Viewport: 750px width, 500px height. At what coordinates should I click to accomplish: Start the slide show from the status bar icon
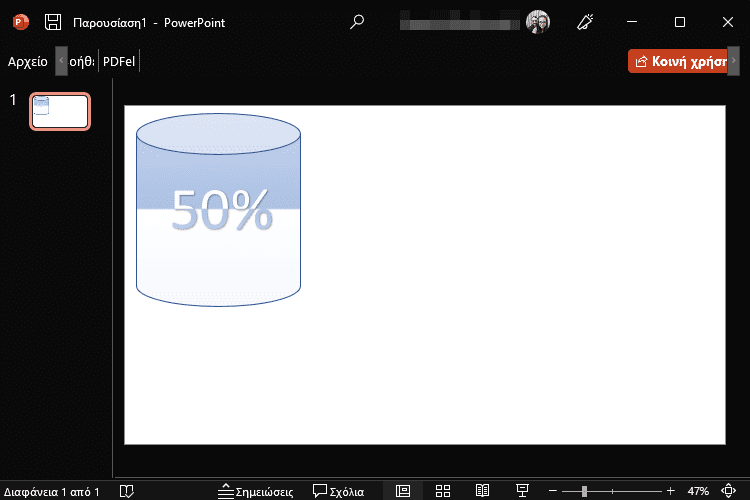tap(522, 491)
